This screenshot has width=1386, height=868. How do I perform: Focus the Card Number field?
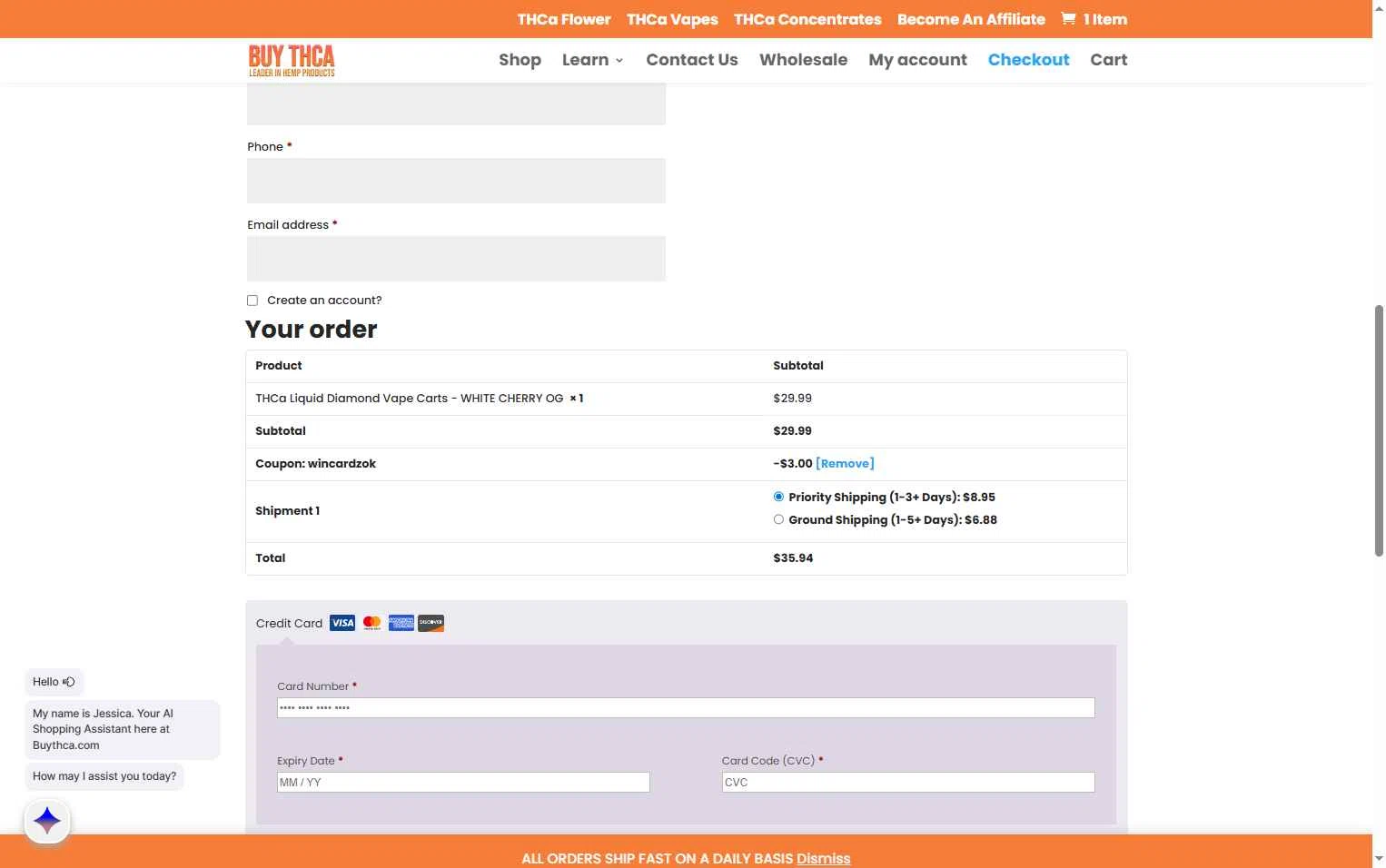686,707
